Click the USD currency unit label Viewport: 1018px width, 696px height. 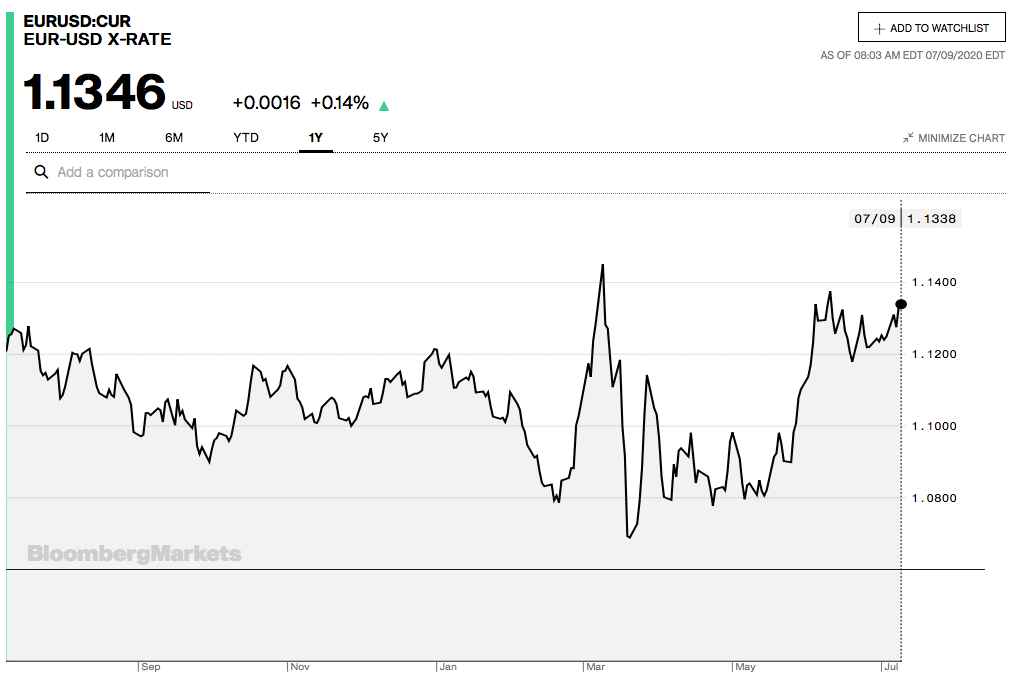(x=182, y=105)
